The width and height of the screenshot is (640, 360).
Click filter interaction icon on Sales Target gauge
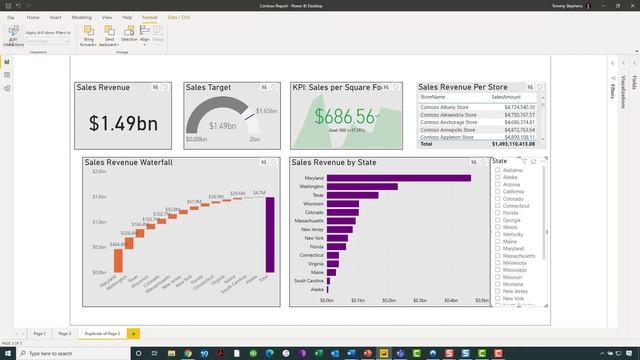pos(264,87)
